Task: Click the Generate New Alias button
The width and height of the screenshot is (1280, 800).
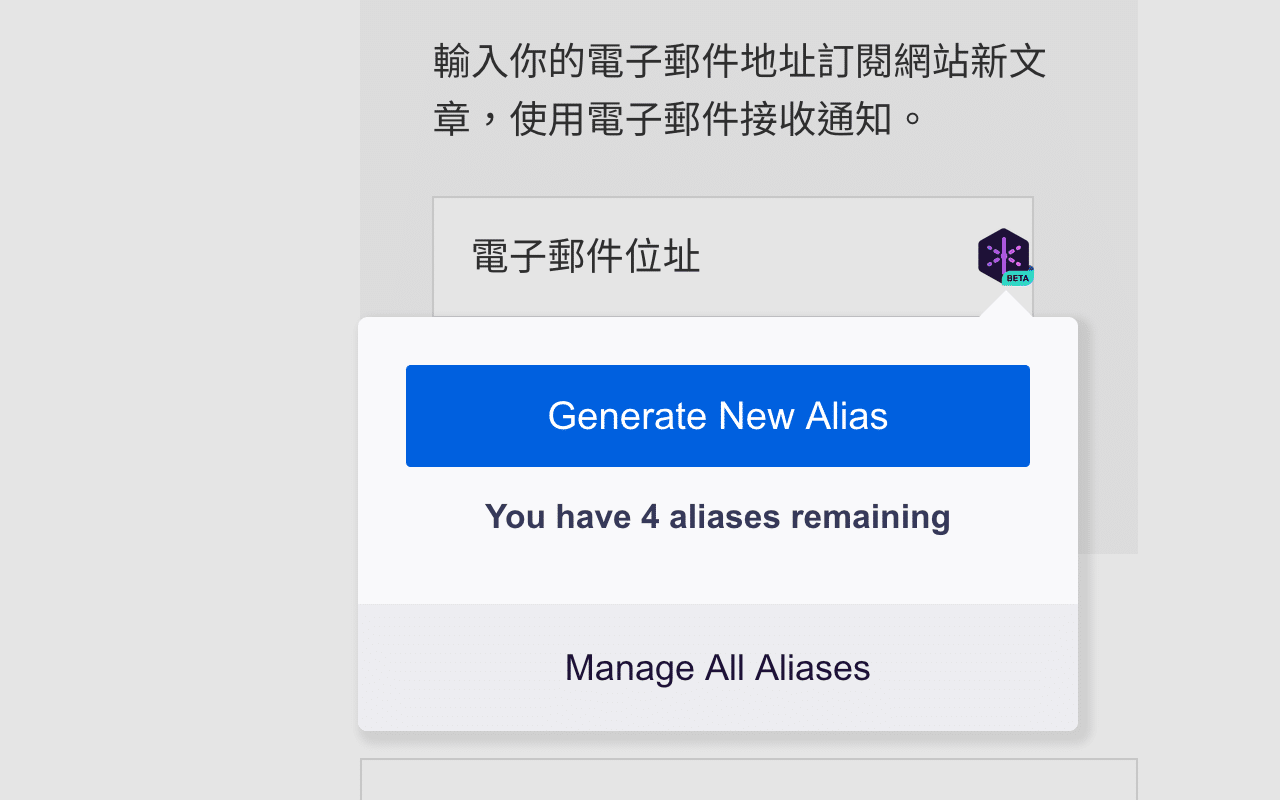Action: click(x=717, y=415)
